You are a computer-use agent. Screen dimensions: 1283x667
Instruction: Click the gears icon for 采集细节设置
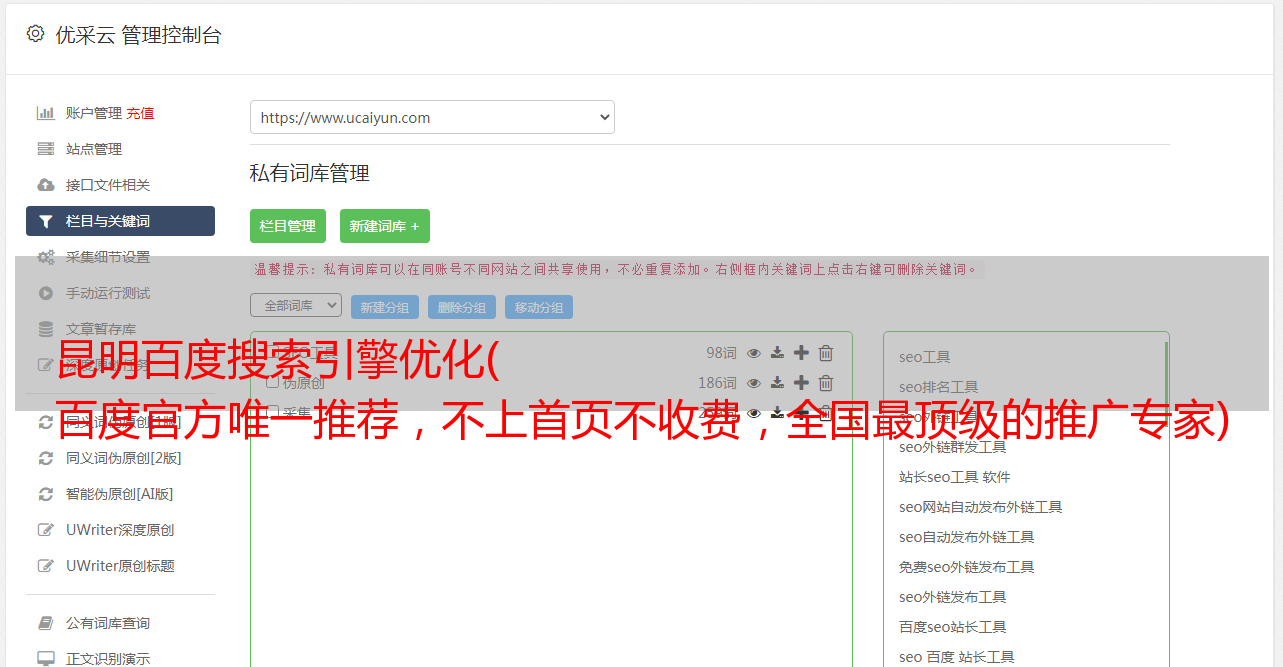point(45,257)
